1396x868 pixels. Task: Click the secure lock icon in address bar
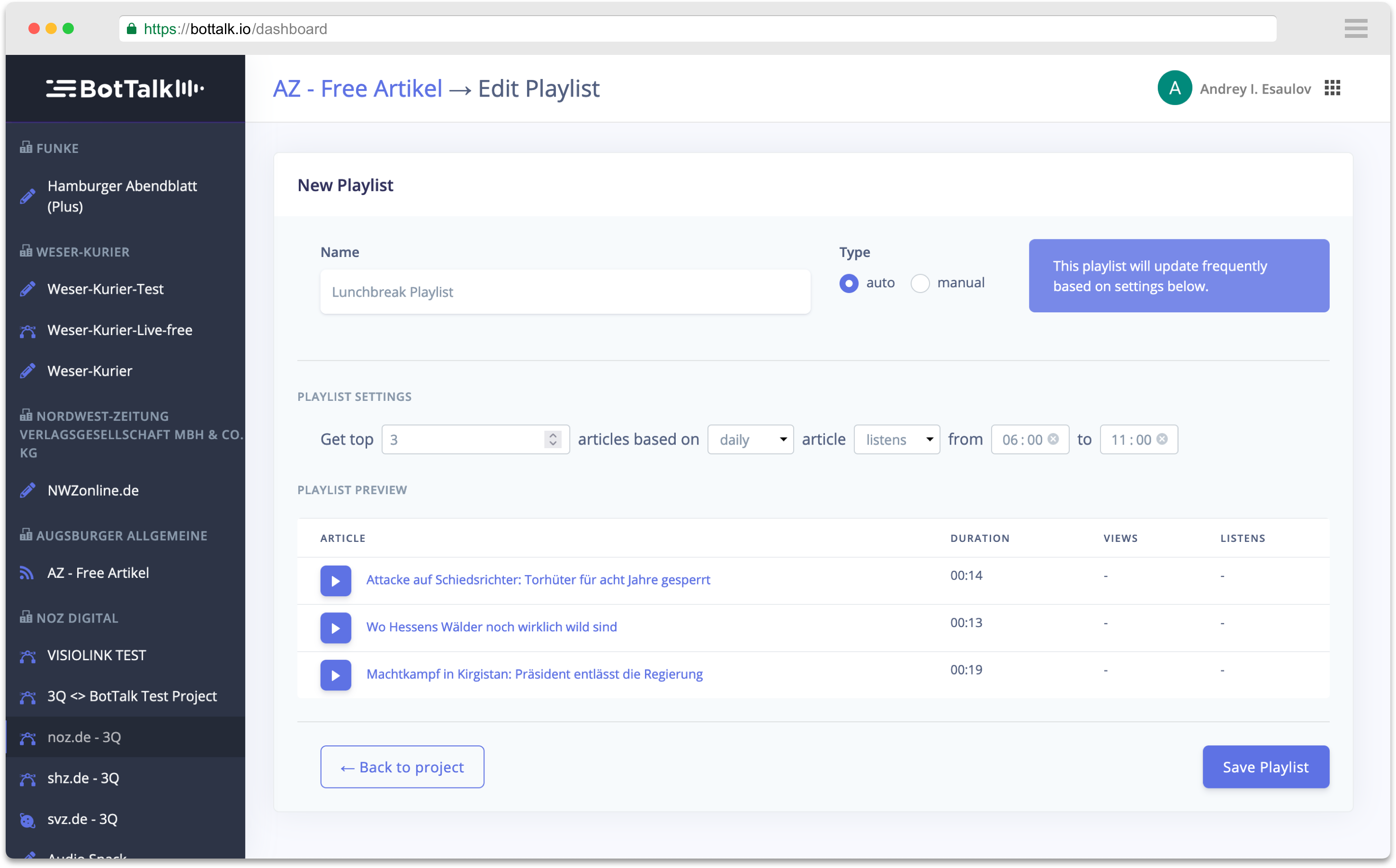pyautogui.click(x=132, y=29)
